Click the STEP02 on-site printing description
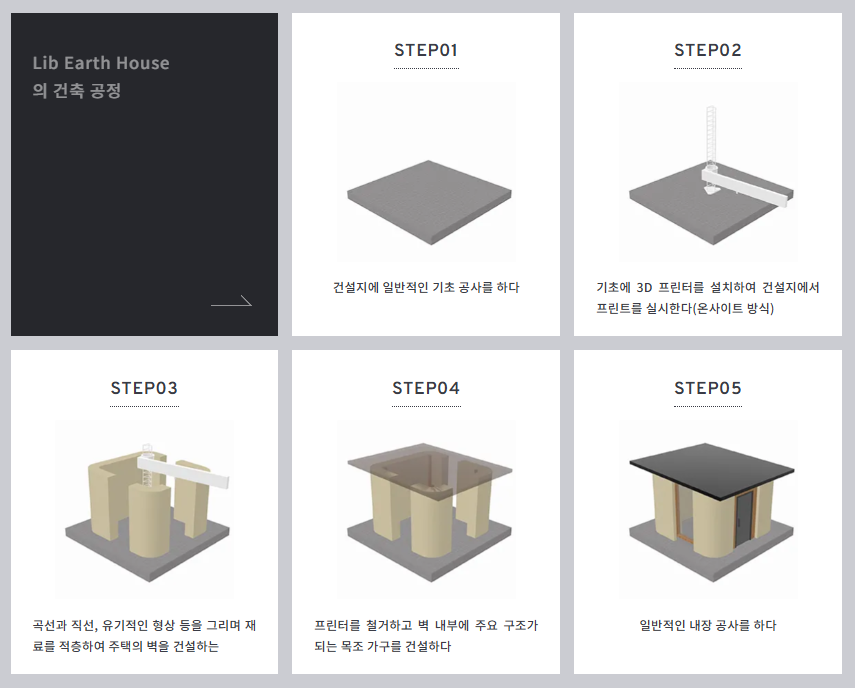The height and width of the screenshot is (688, 855). click(708, 298)
